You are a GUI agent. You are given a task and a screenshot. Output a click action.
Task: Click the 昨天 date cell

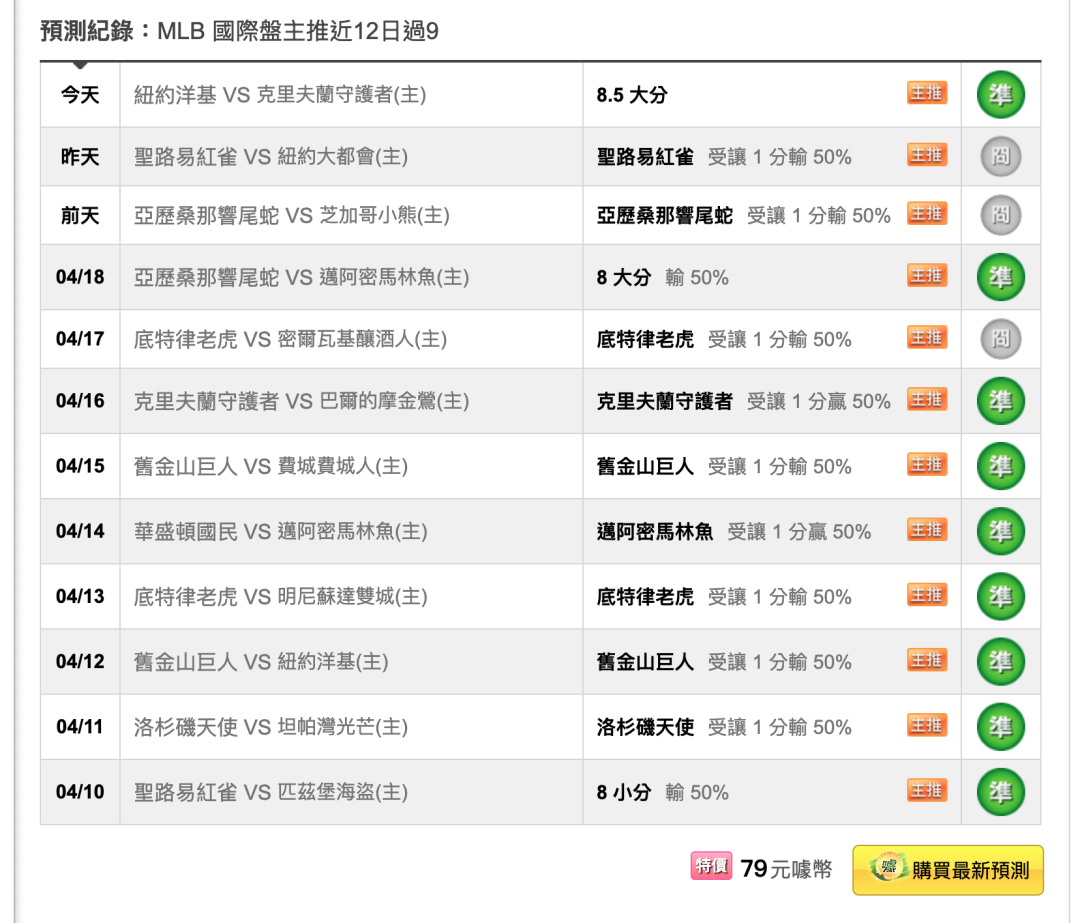(x=80, y=156)
